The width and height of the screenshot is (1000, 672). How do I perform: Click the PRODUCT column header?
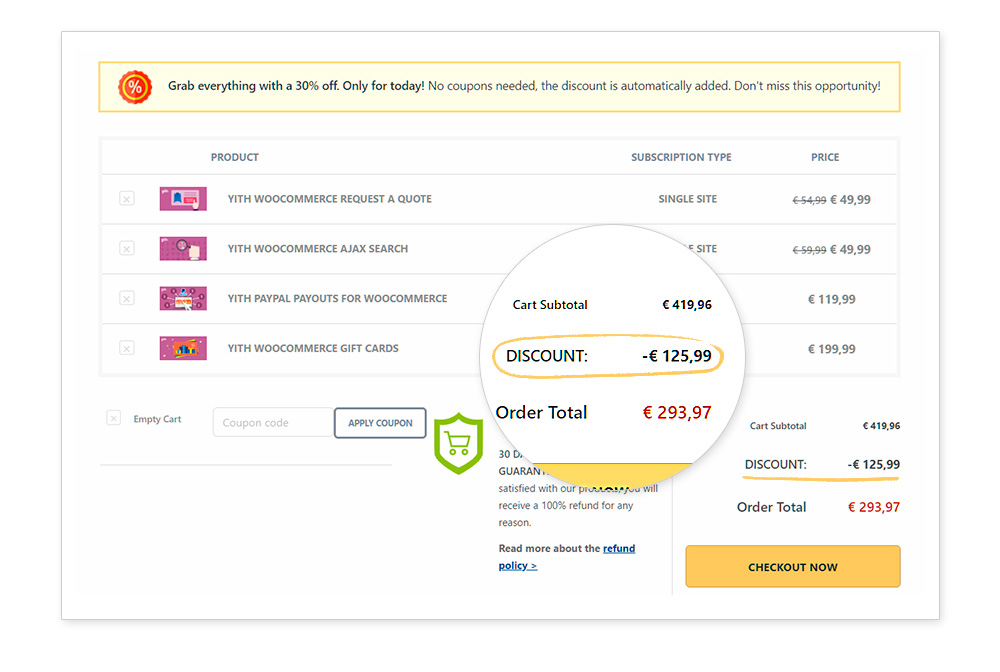235,157
